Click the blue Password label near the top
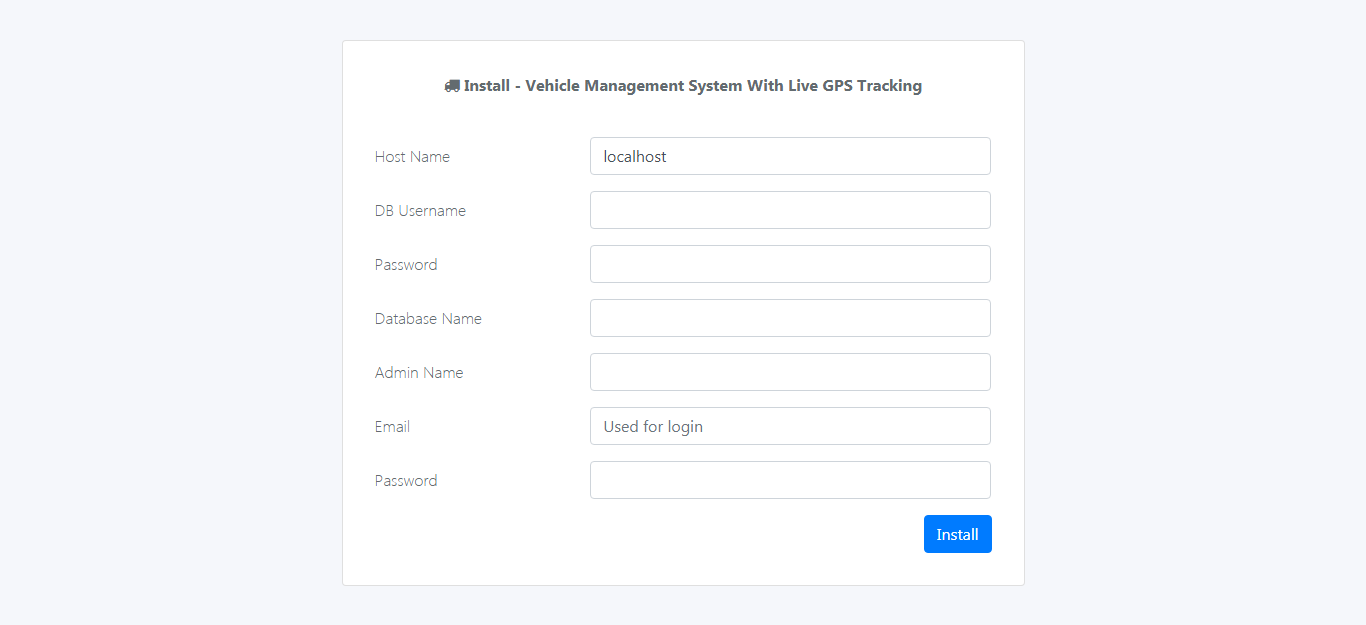The width and height of the screenshot is (1366, 625). coord(405,264)
